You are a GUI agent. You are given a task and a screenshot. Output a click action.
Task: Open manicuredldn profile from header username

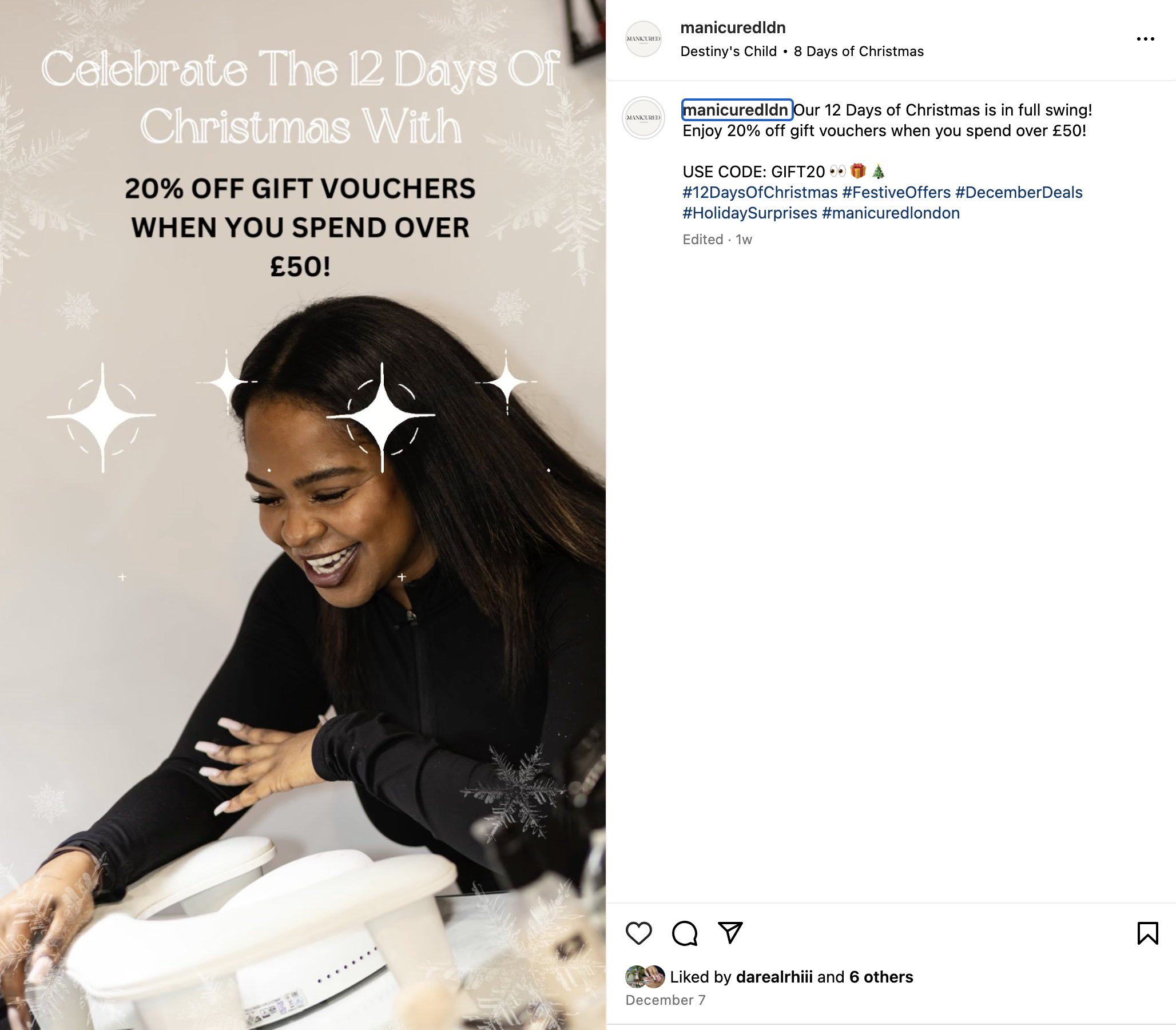pos(733,27)
